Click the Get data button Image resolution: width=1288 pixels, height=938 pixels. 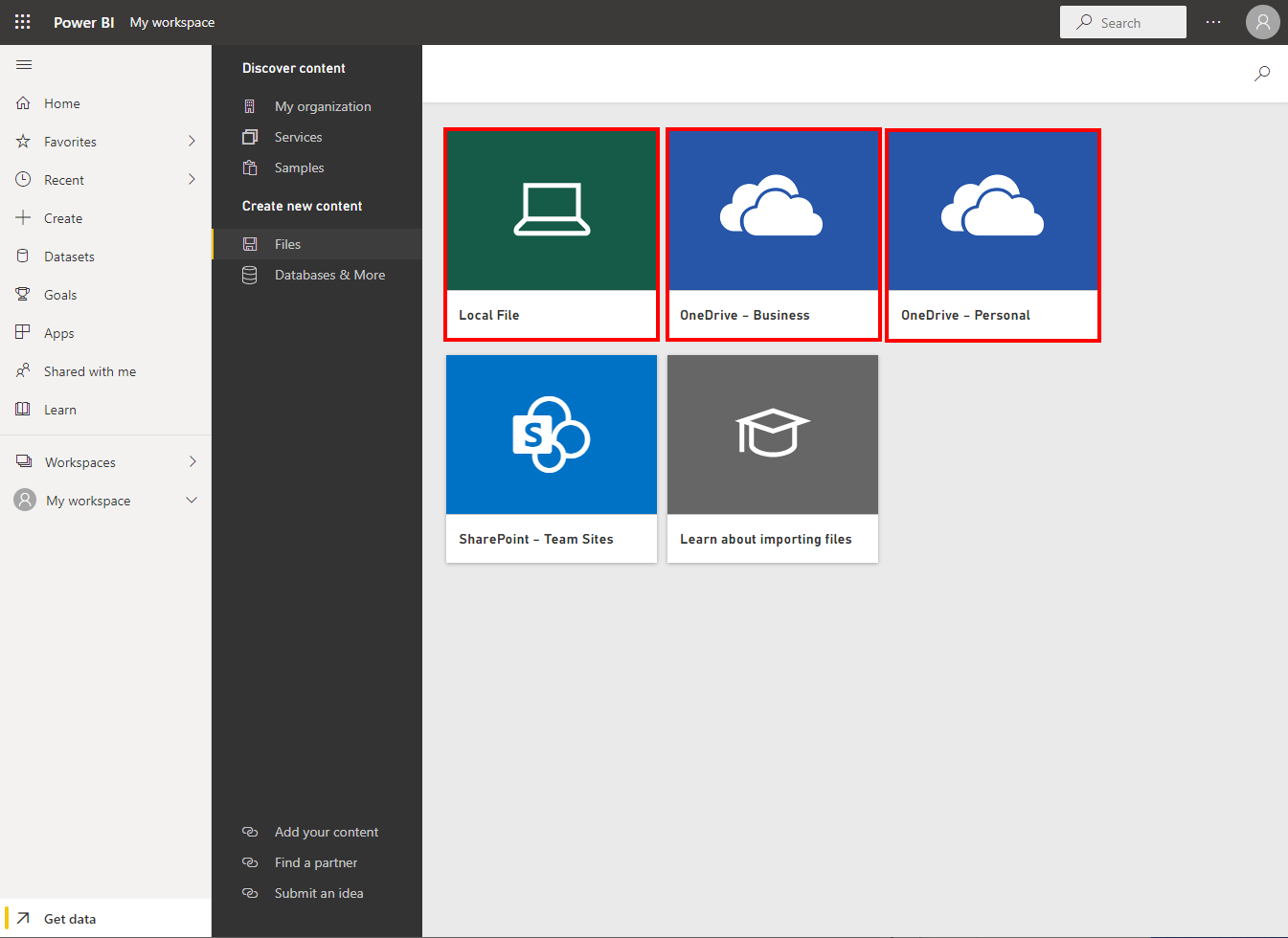pos(70,919)
